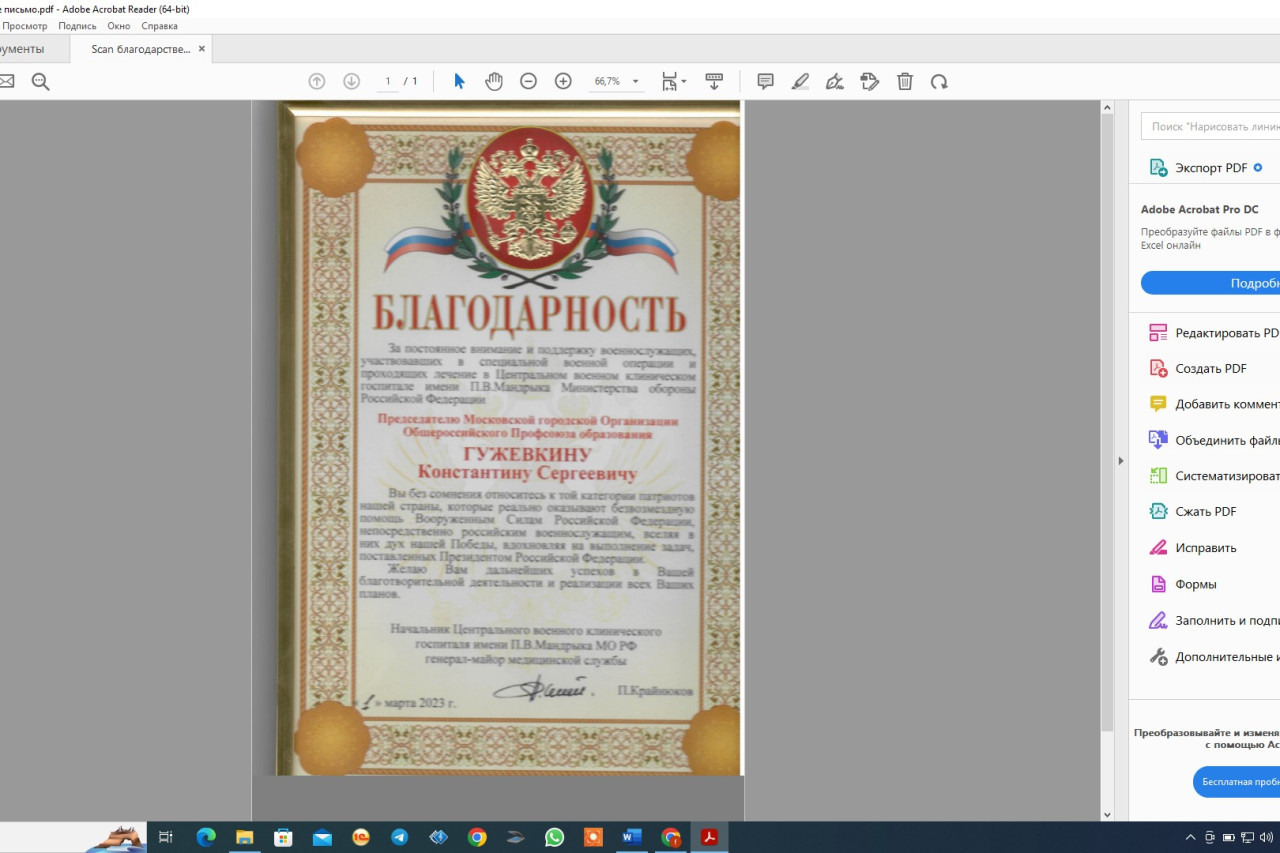Open Telegram from the taskbar

(399, 837)
